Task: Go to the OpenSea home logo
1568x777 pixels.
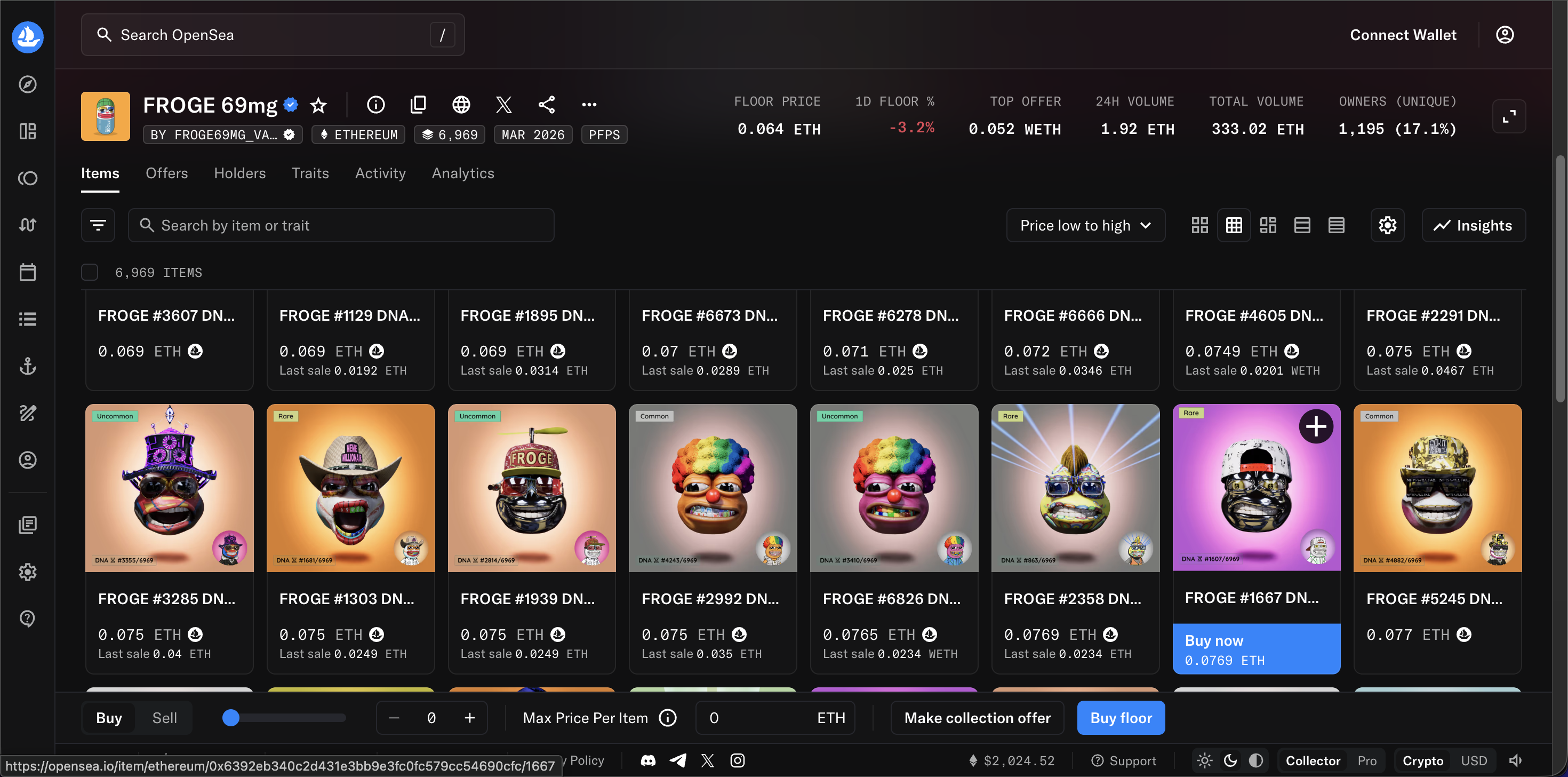Action: (x=27, y=36)
